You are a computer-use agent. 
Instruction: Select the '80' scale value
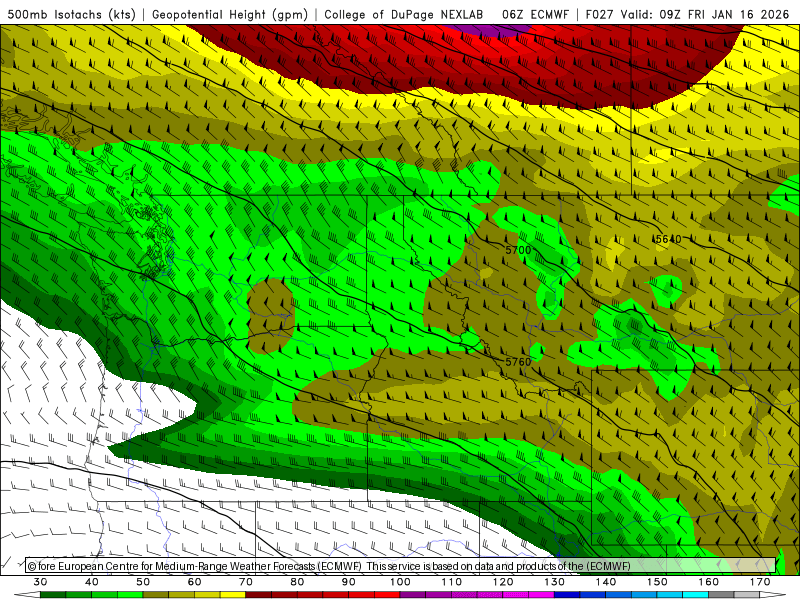pos(297,582)
